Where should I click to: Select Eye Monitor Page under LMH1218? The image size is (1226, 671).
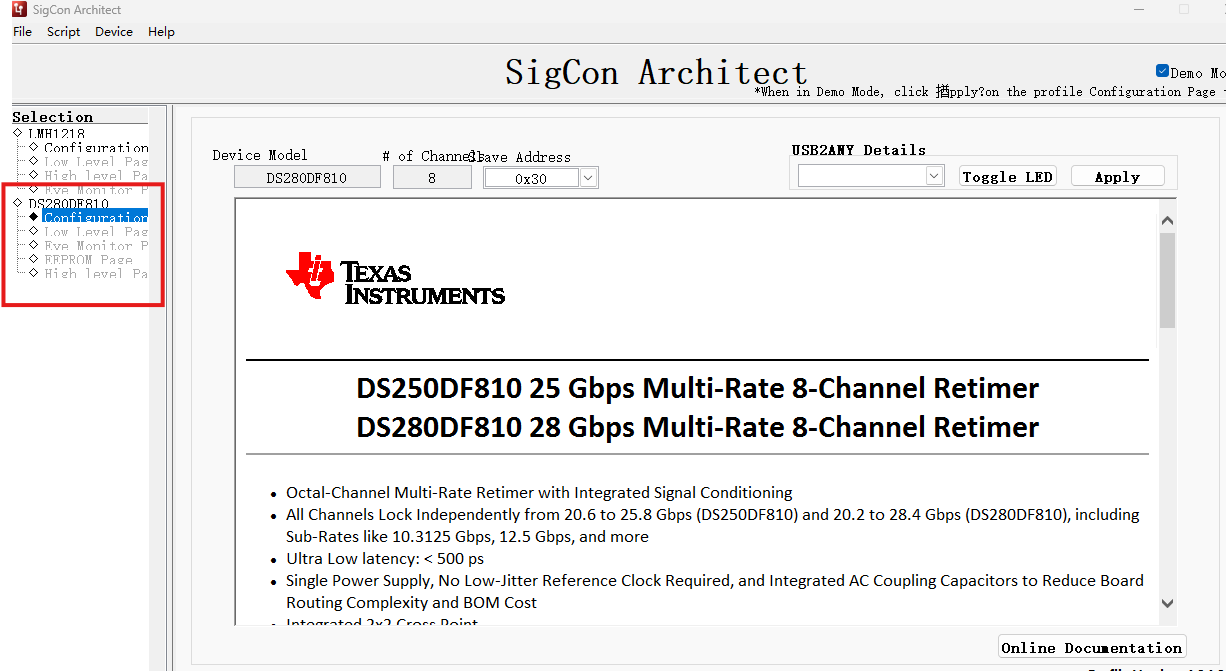(96, 189)
